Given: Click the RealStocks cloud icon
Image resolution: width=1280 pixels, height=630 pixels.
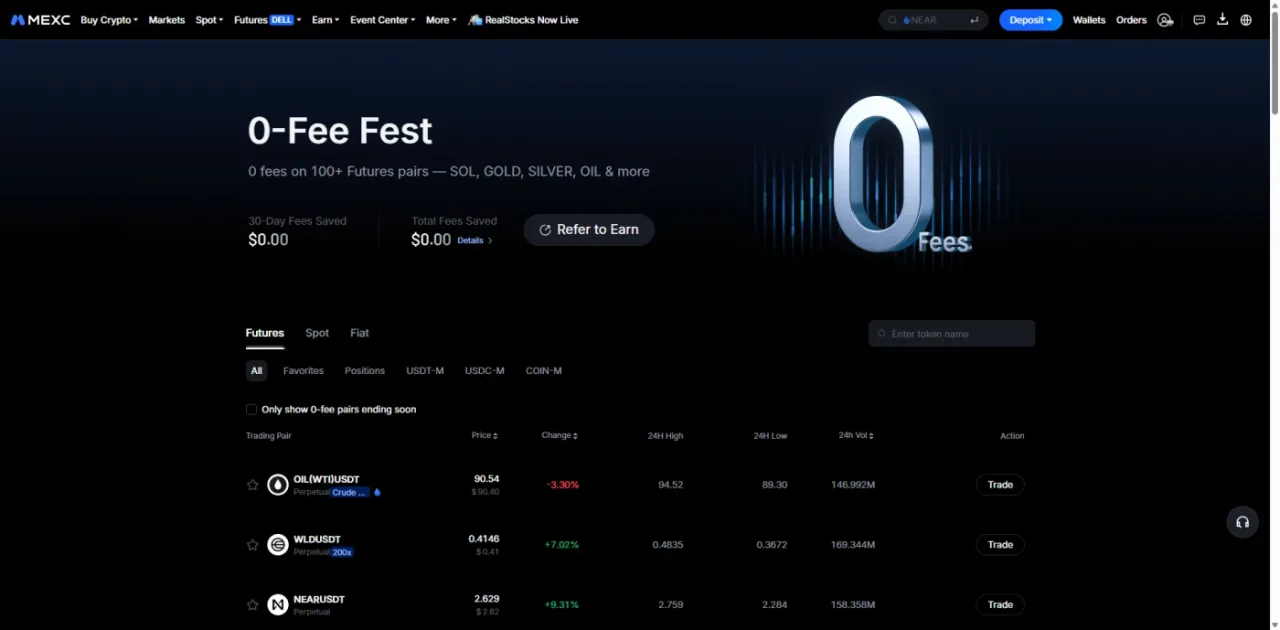Looking at the screenshot, I should click(x=475, y=20).
